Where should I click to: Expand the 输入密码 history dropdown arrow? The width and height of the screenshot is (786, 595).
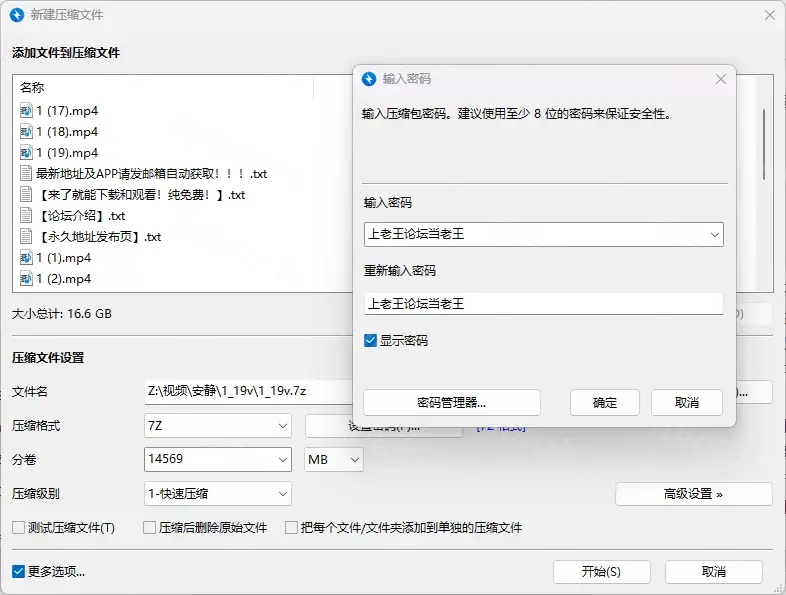click(x=713, y=234)
